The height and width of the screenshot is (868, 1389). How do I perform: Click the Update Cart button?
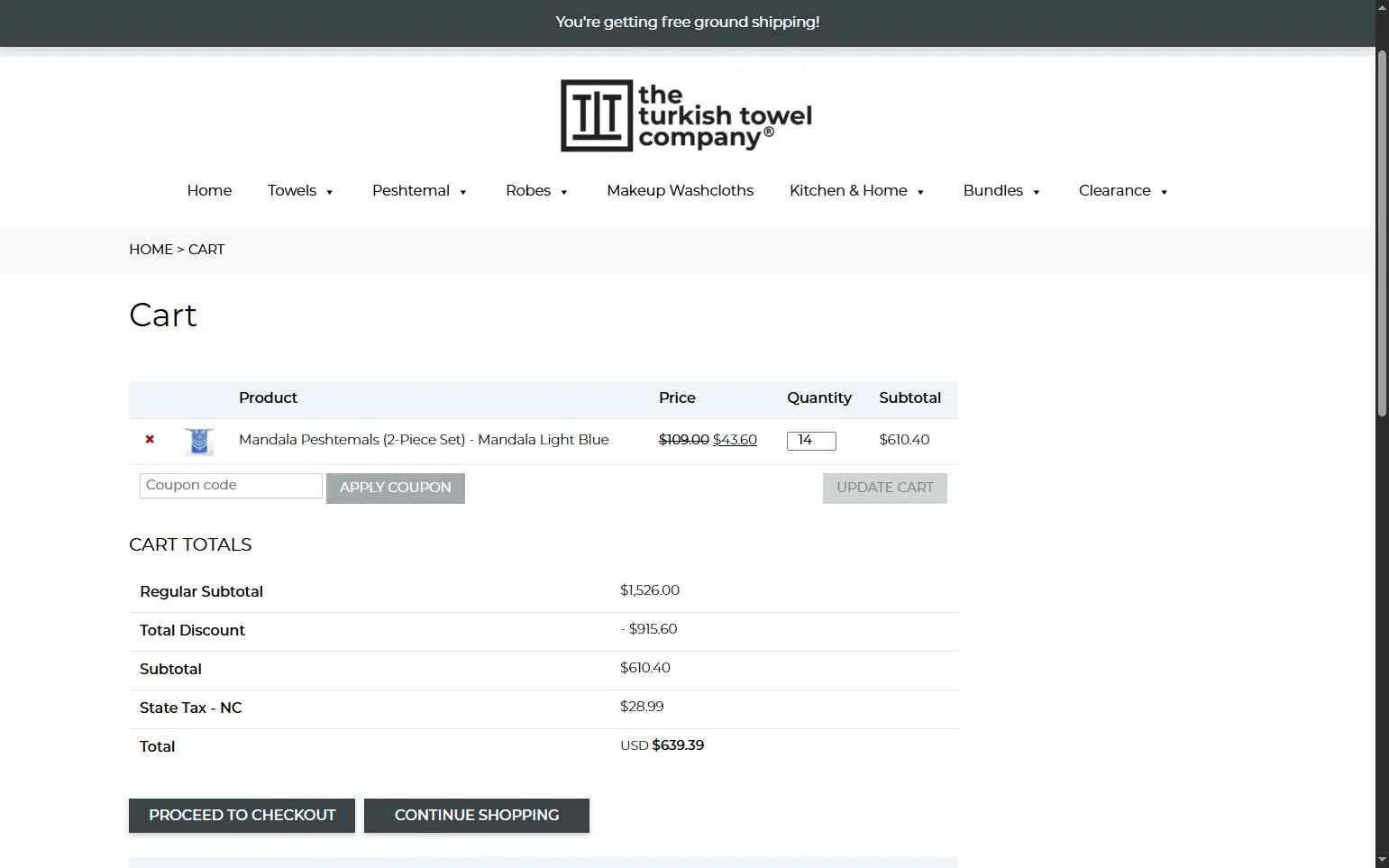(x=885, y=488)
